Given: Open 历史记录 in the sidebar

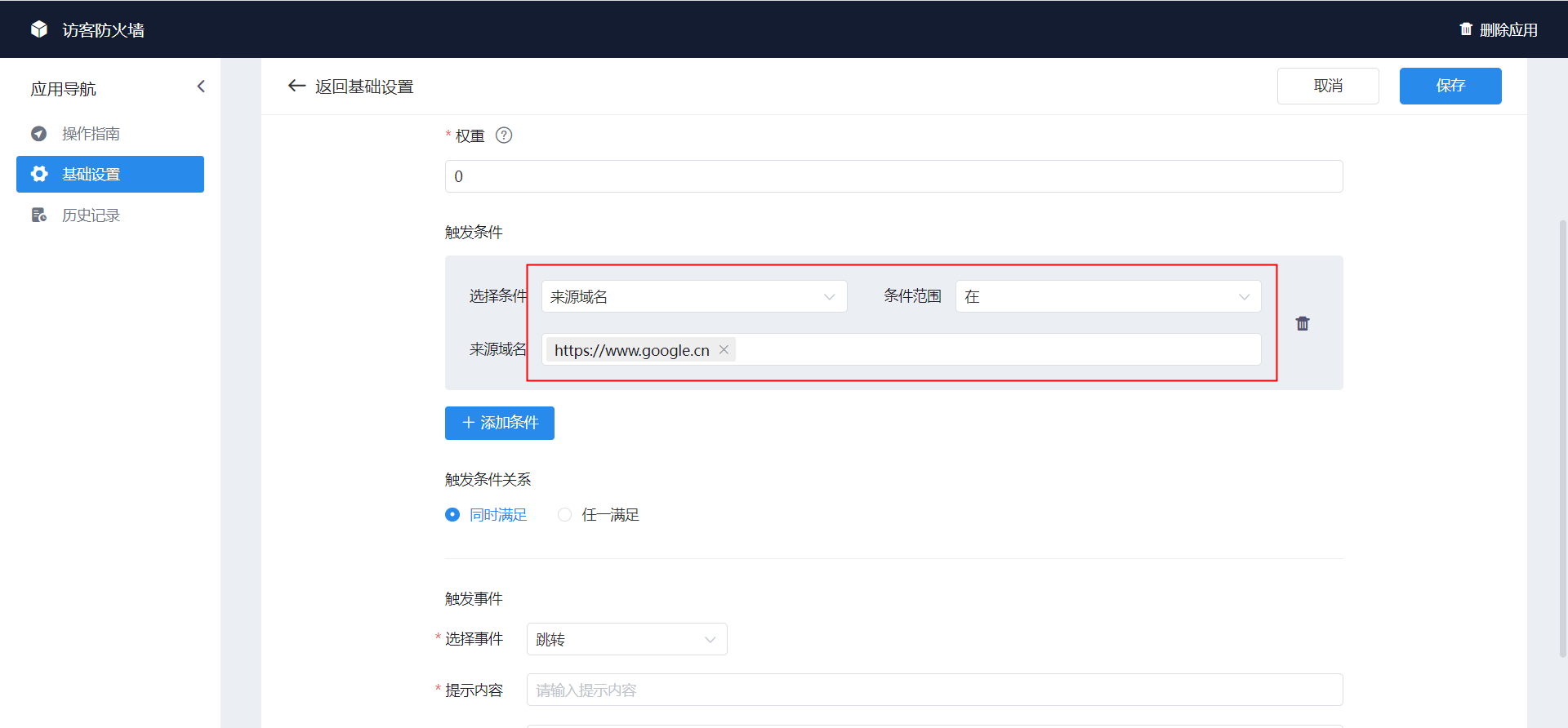Looking at the screenshot, I should 110,215.
